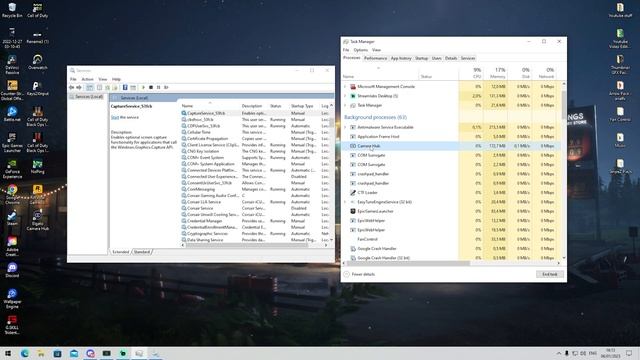Collapse Task Manager with Fewer details
Screen dimensions: 640x360
359,274
